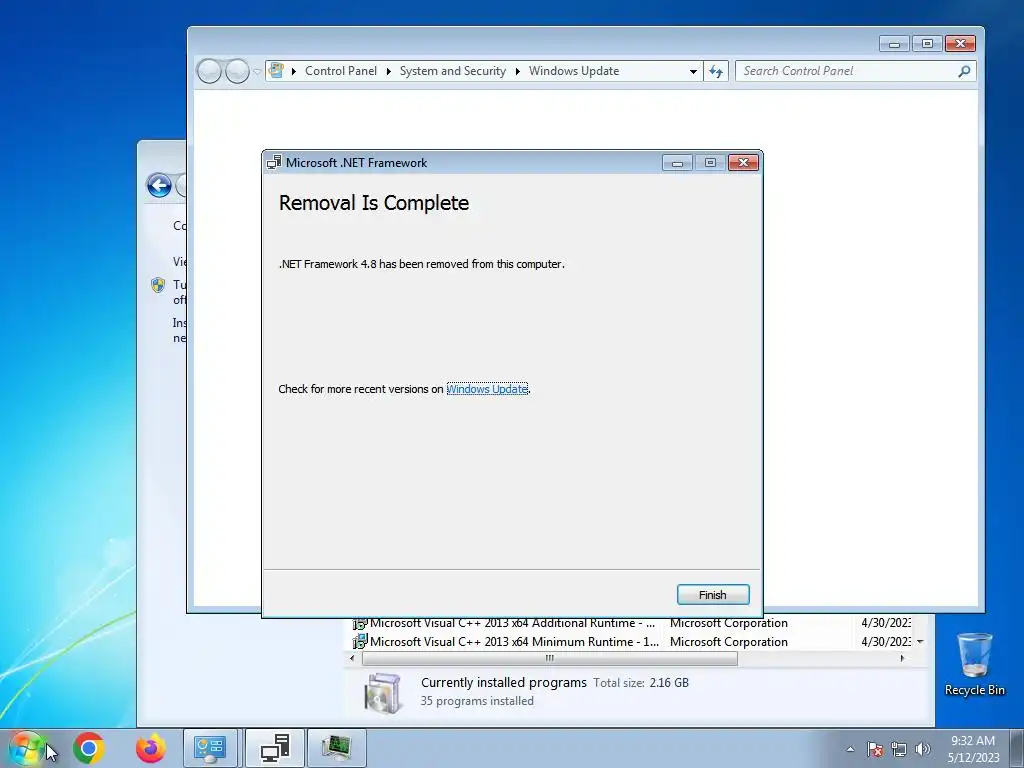This screenshot has width=1024, height=768.
Task: Click Control Panel in Windows Update breadcrumb
Action: click(x=341, y=71)
